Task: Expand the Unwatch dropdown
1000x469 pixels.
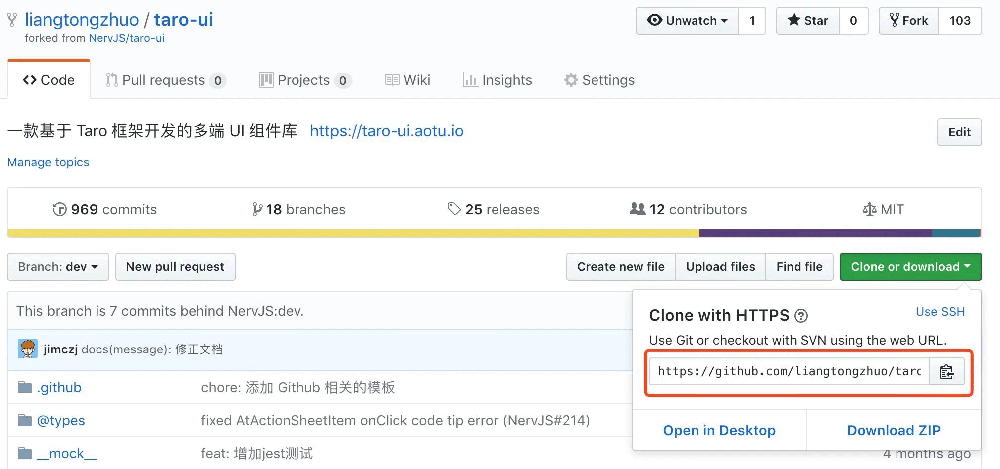Action: [688, 21]
